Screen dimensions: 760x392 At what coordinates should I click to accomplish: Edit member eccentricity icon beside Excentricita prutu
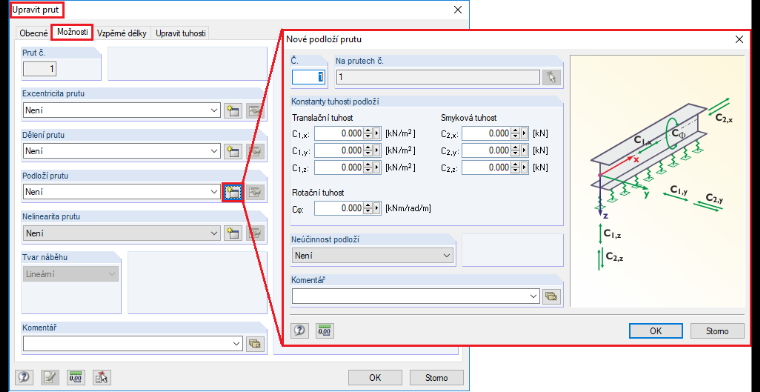click(x=255, y=110)
